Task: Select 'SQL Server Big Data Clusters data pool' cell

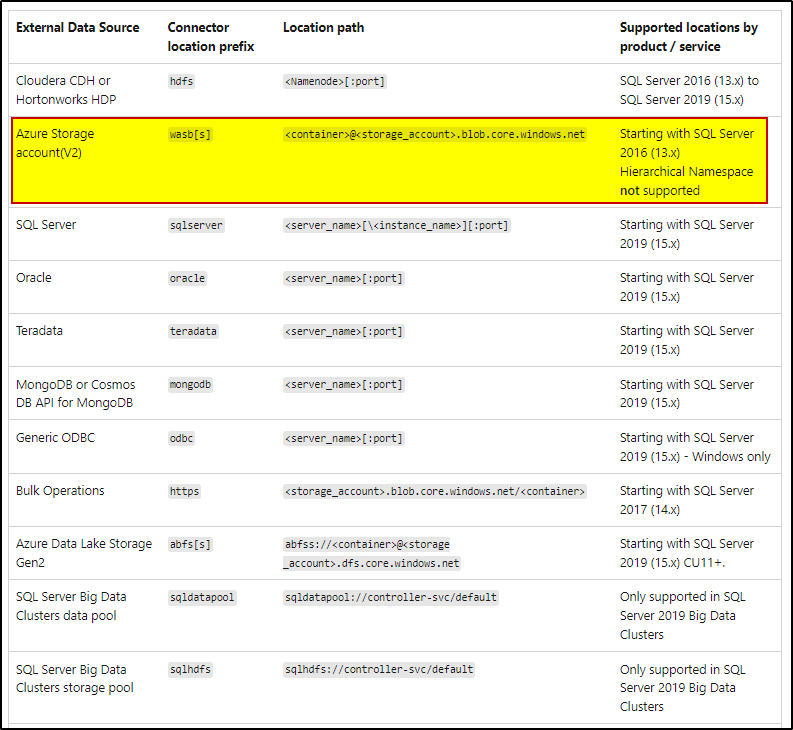Action: coord(71,606)
